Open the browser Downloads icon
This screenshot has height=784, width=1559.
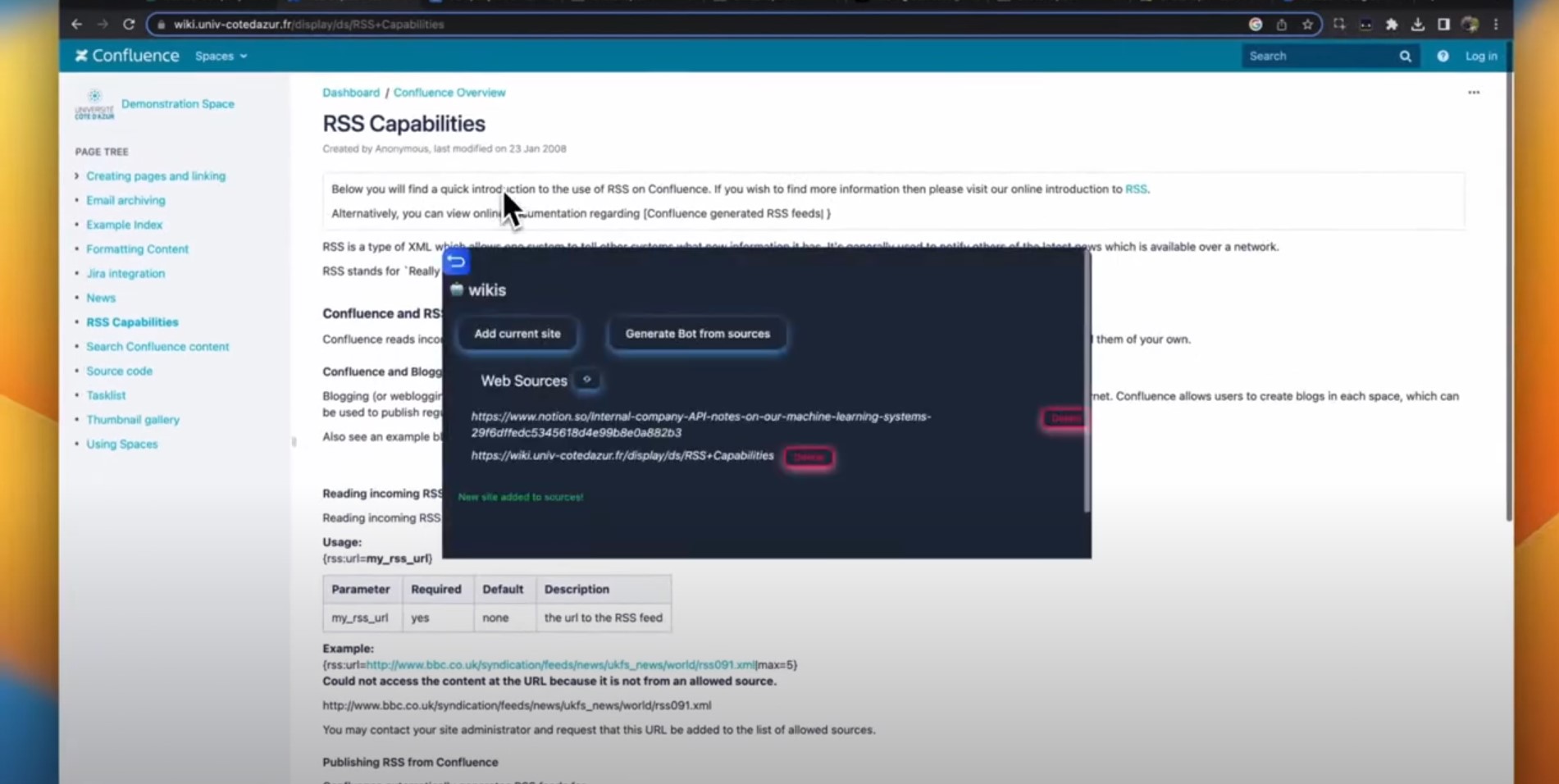pyautogui.click(x=1418, y=25)
